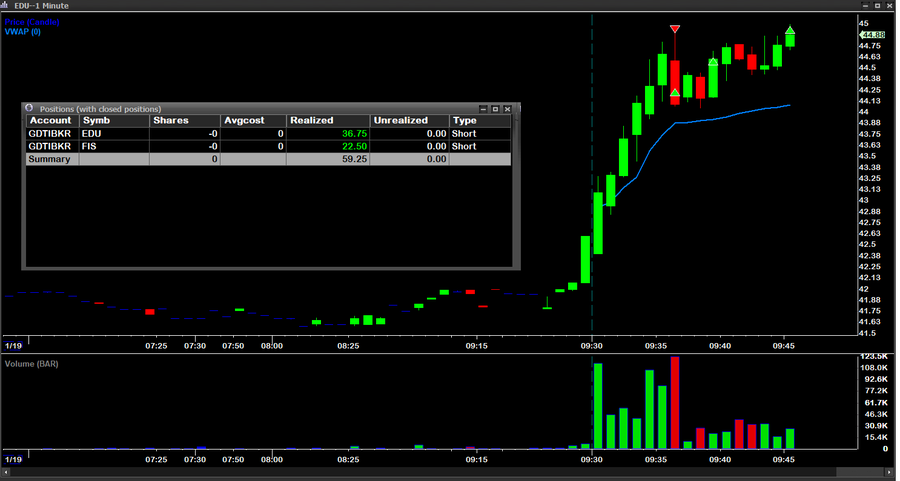Click the right arrow of bottom scrollbar
Screen dimensions: 900x481
pyautogui.click(x=891, y=473)
